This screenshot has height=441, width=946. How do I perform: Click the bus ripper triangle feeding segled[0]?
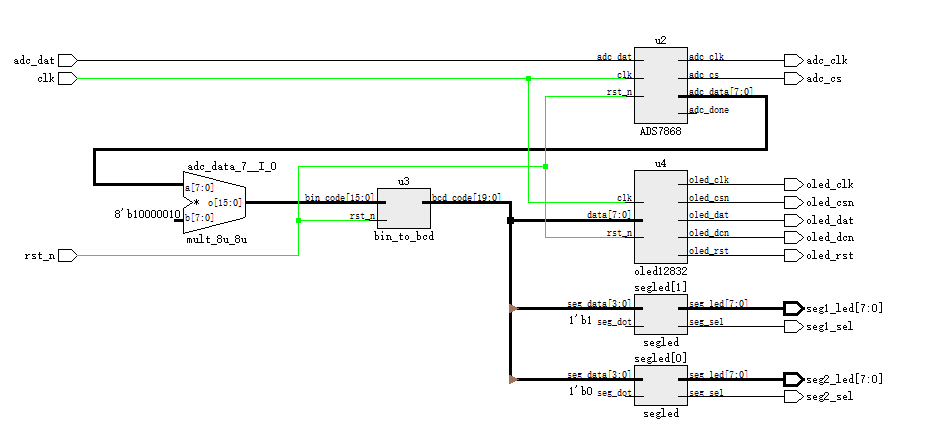[513, 379]
